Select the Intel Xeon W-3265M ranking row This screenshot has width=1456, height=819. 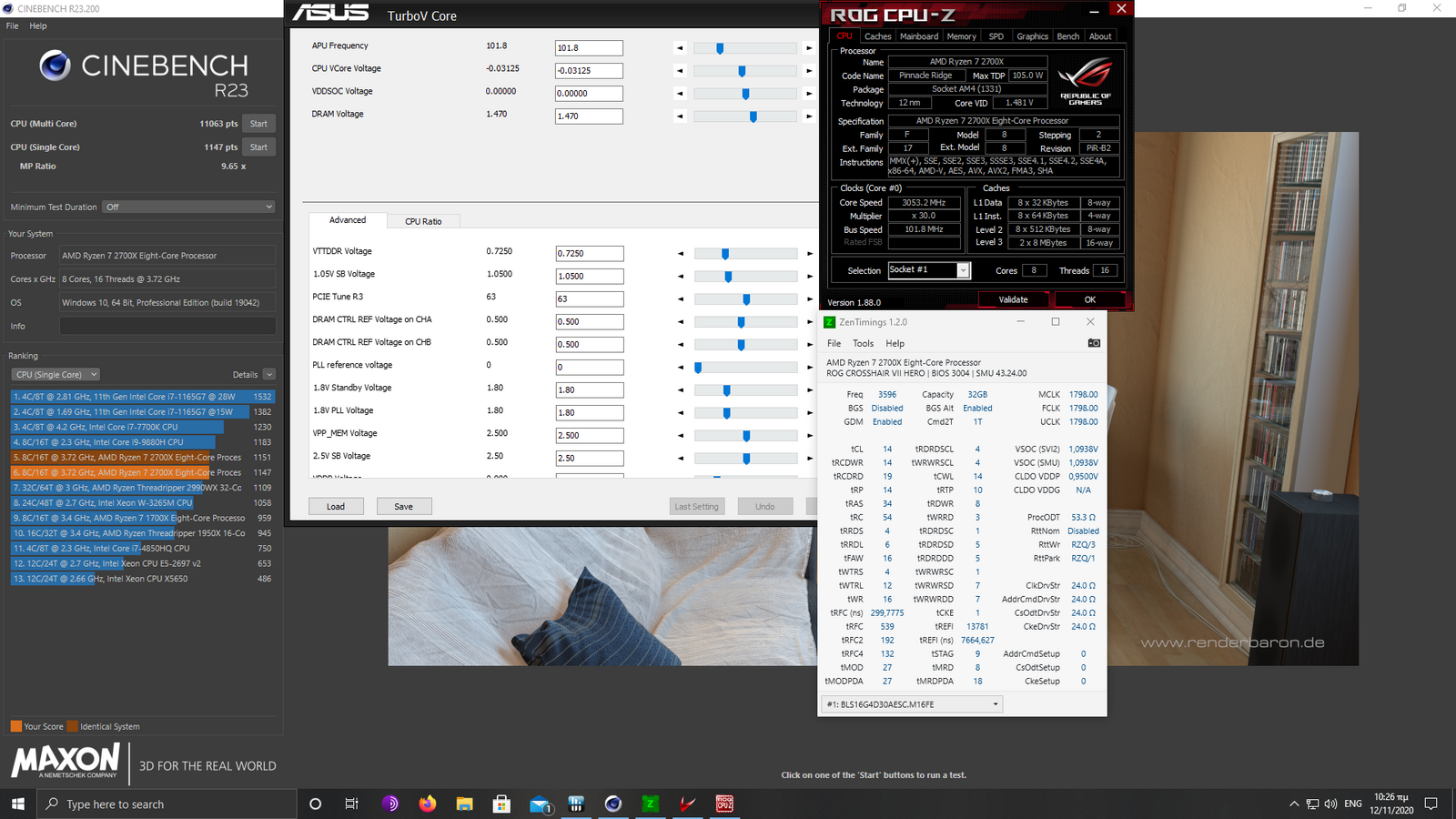[x=142, y=502]
